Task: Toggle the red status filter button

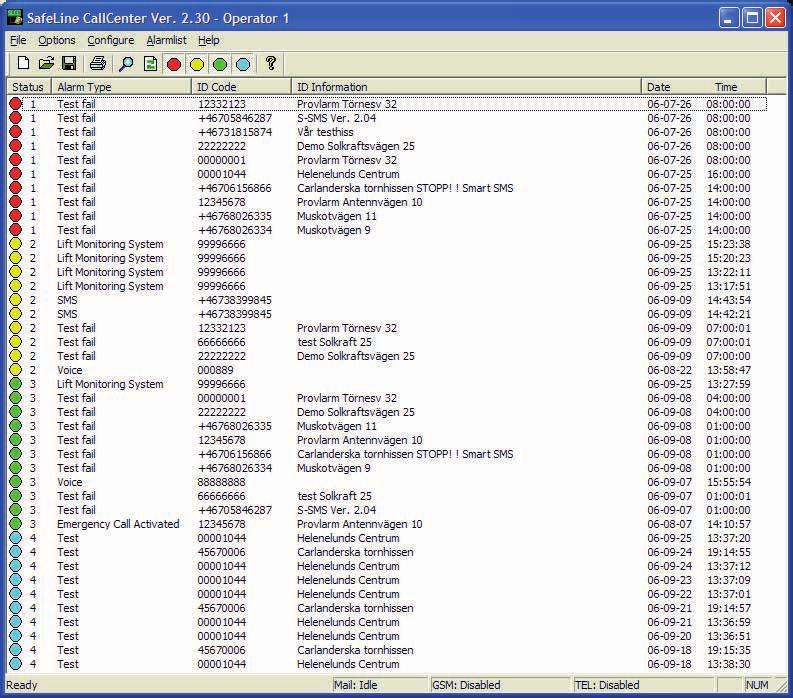Action: coord(174,64)
